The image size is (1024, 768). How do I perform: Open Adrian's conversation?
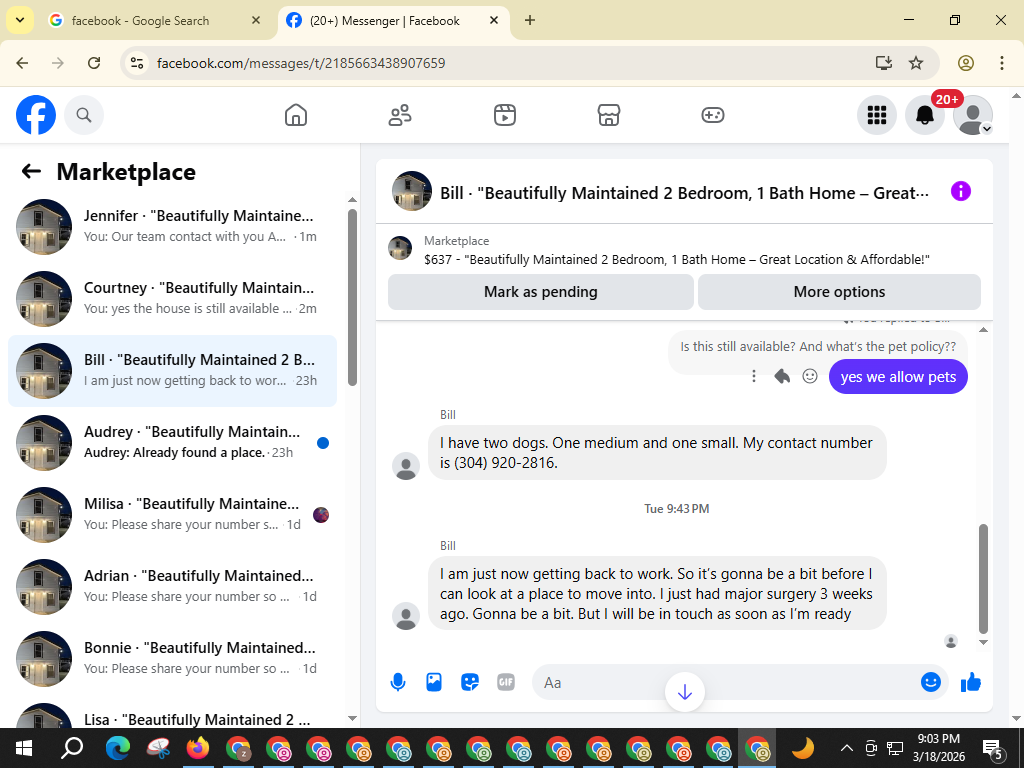click(x=172, y=586)
